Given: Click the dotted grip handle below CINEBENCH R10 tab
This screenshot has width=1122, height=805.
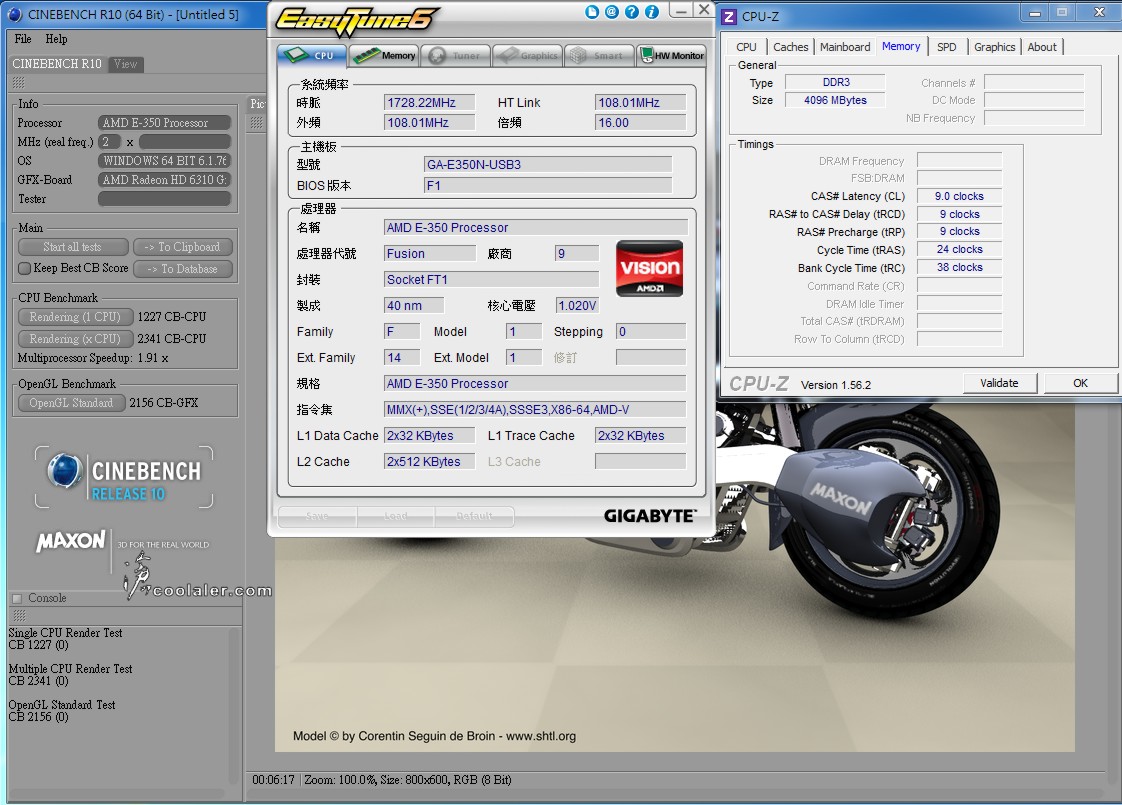Looking at the screenshot, I should click(x=19, y=83).
